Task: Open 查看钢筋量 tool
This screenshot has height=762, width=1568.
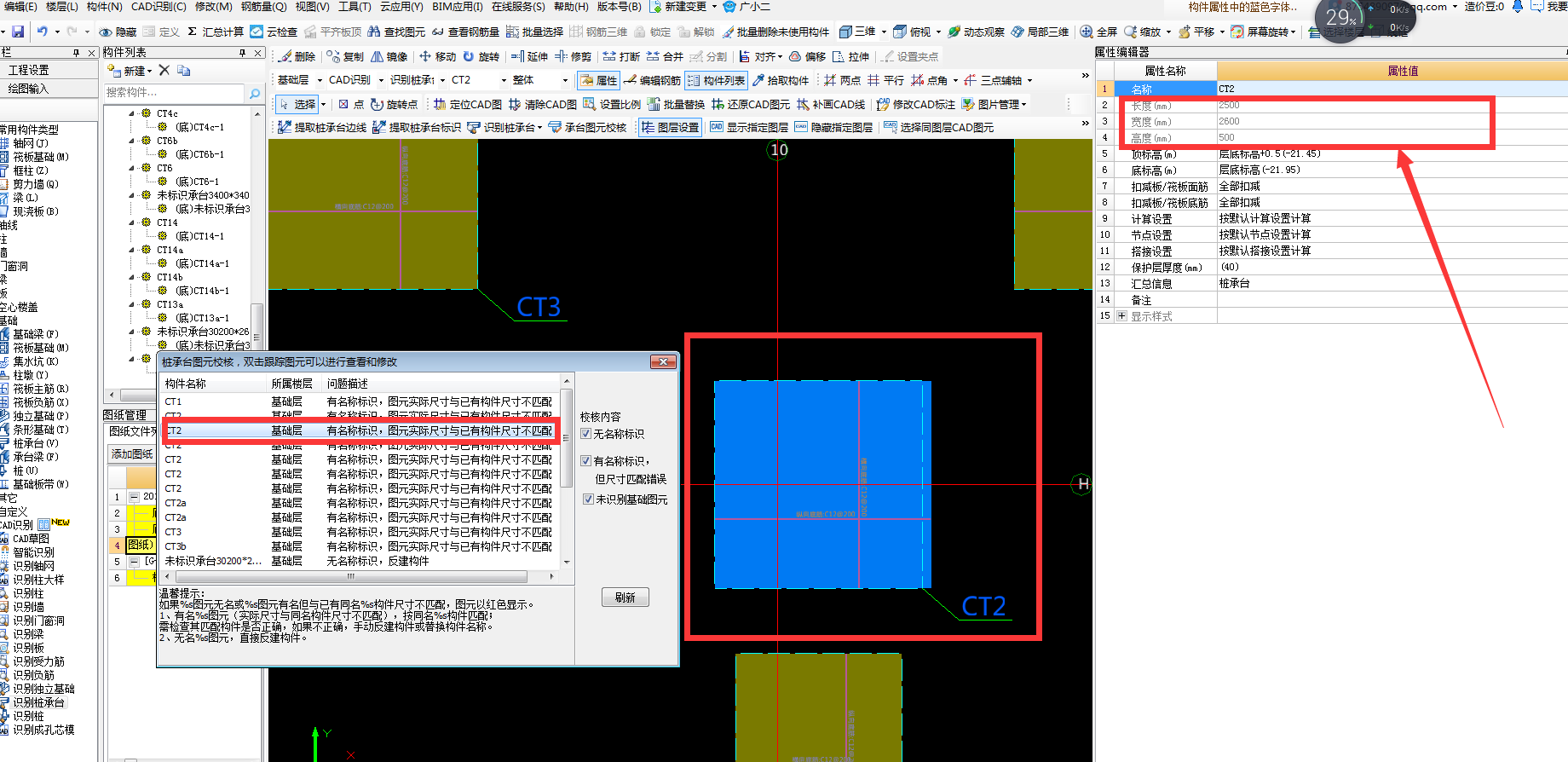Action: click(x=465, y=32)
